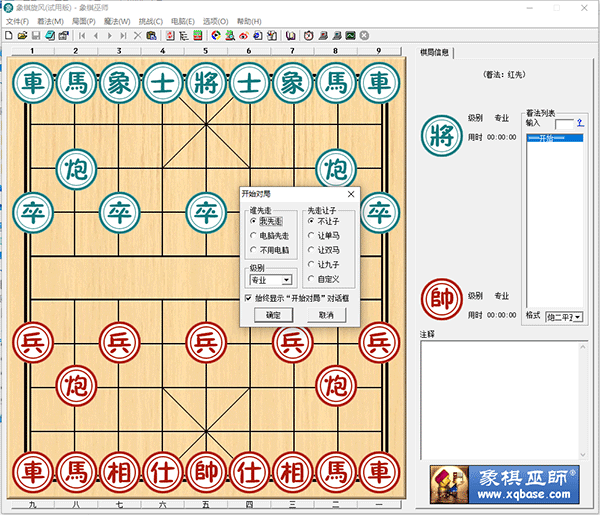Click inside the 注释 comment box

click(x=501, y=400)
